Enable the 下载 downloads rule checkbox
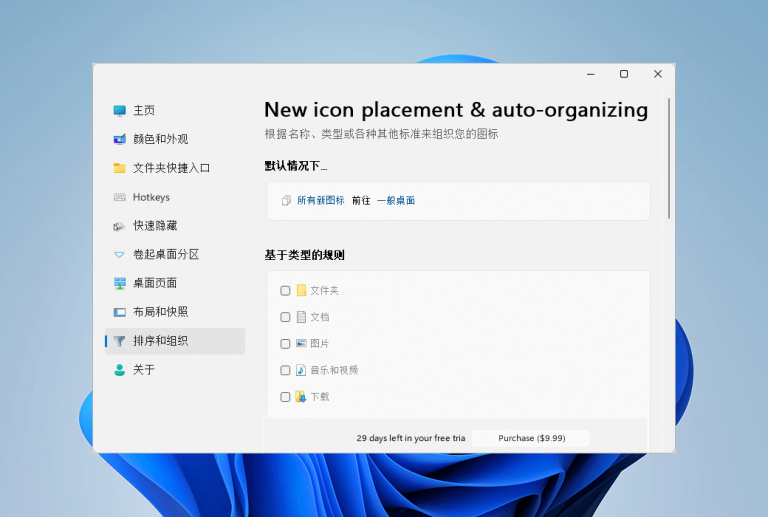 point(285,397)
